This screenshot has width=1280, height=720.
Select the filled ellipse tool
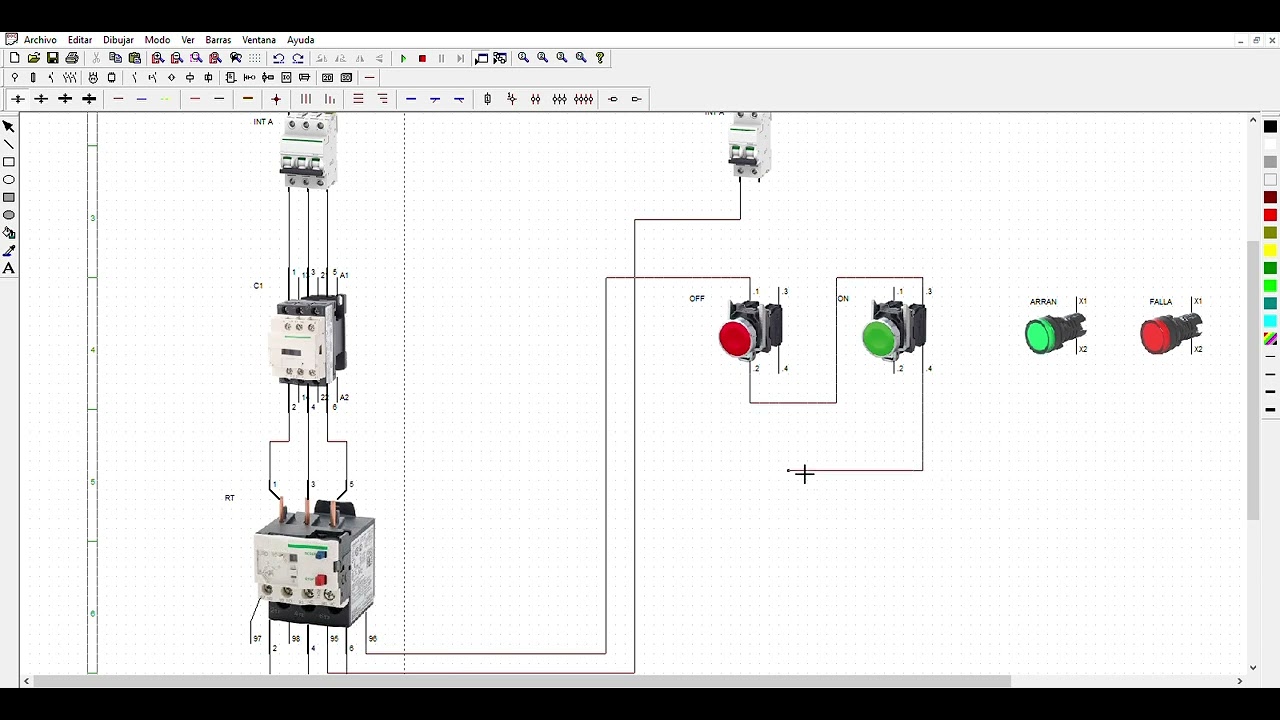click(x=9, y=215)
